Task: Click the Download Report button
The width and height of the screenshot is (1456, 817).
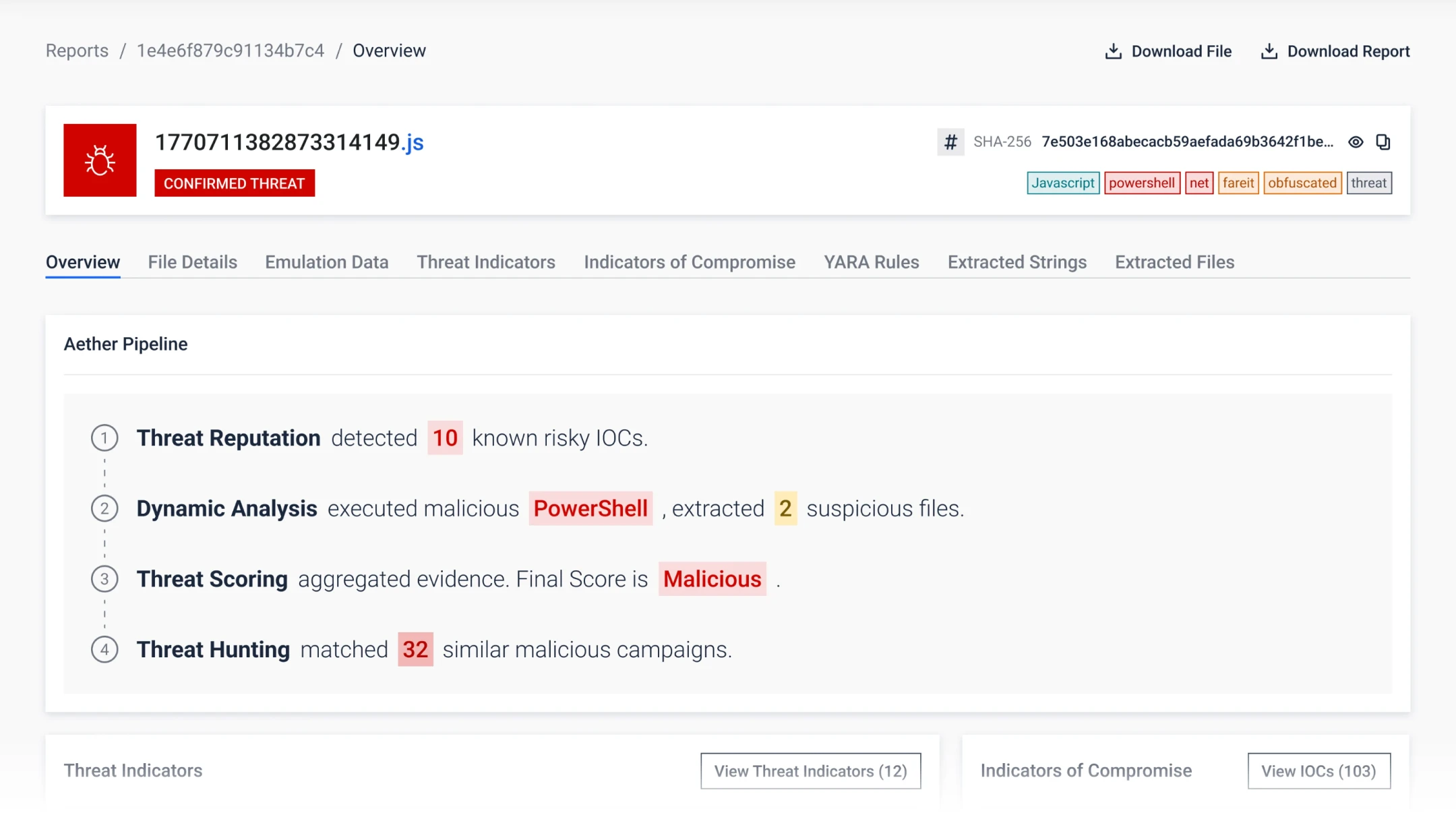Action: 1335,51
